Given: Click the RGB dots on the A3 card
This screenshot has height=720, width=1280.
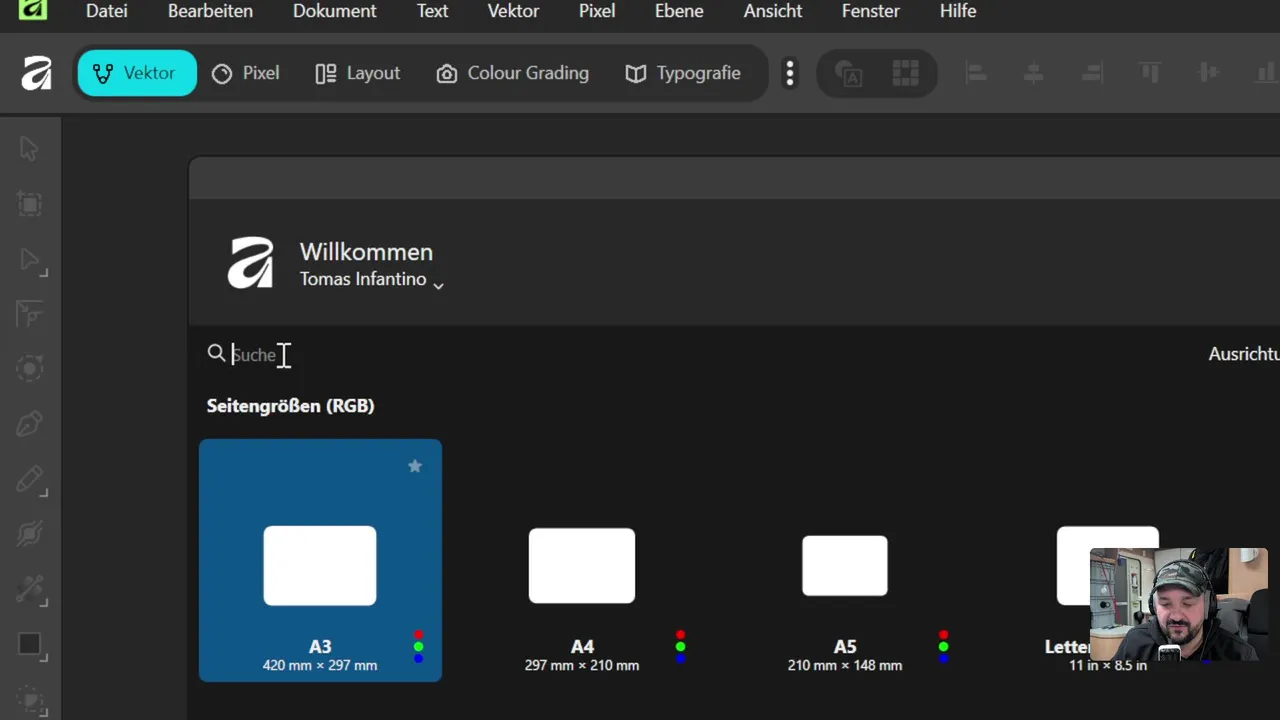Looking at the screenshot, I should pyautogui.click(x=418, y=646).
